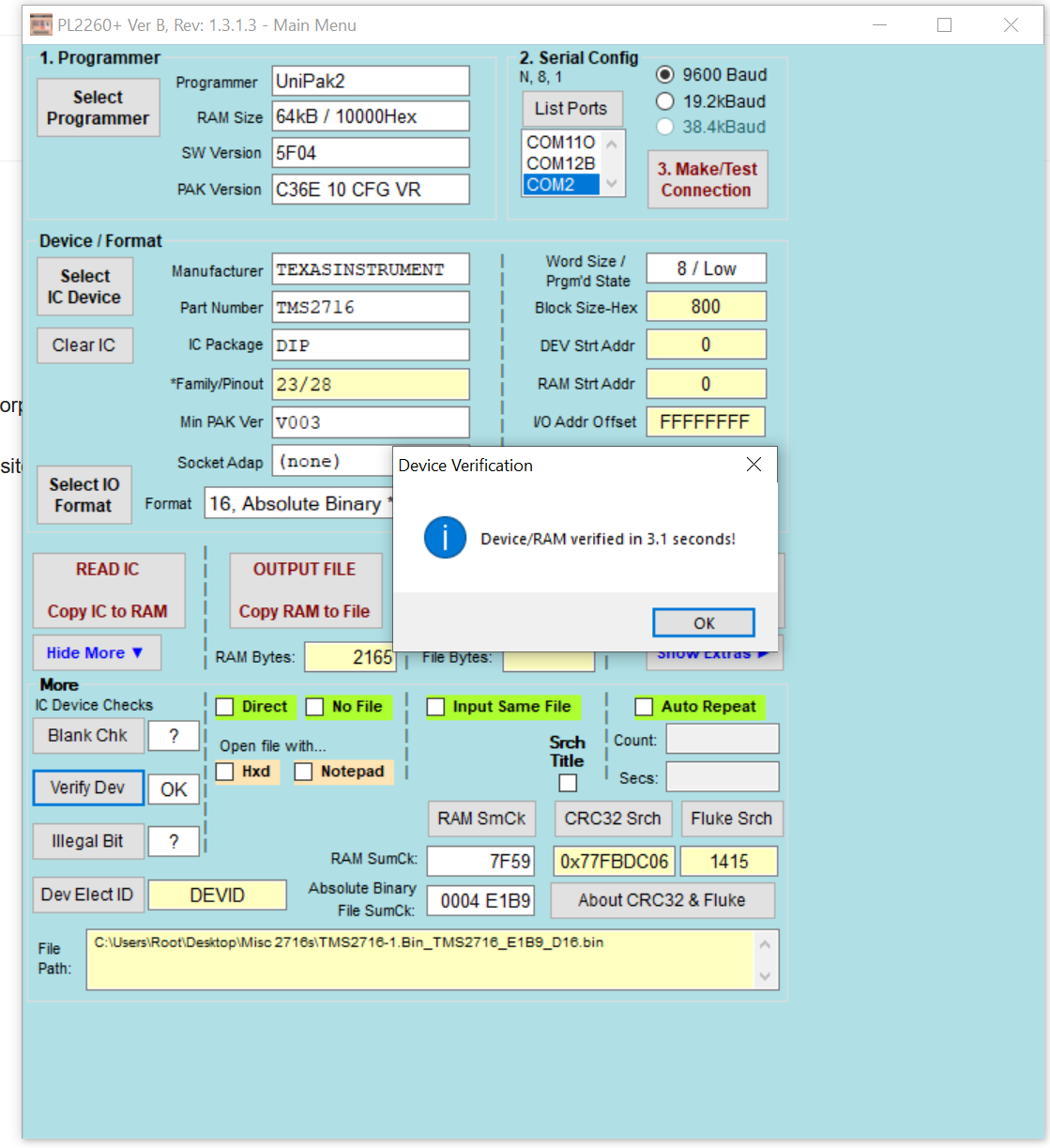The width and height of the screenshot is (1050, 1148).
Task: Click the Verify Dev button
Action: 88,788
